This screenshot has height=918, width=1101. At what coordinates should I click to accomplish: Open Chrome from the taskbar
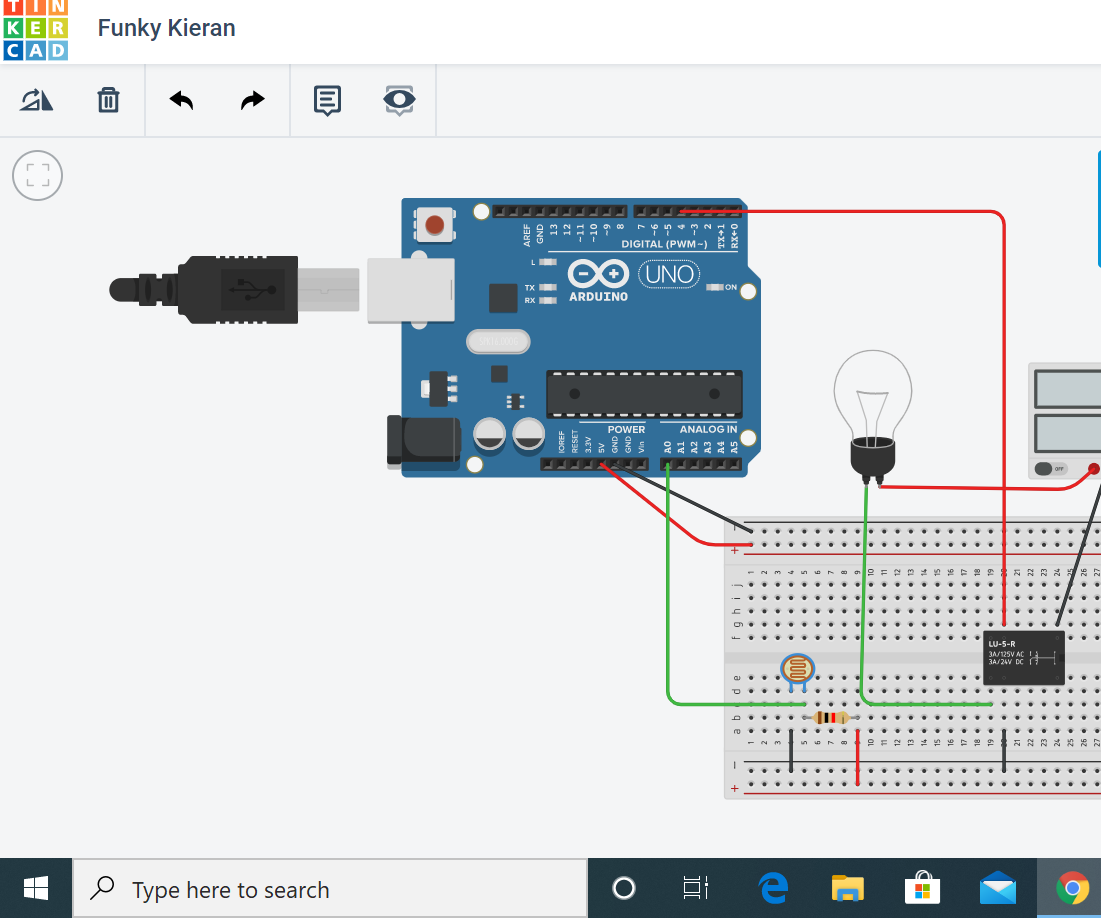[1072, 887]
